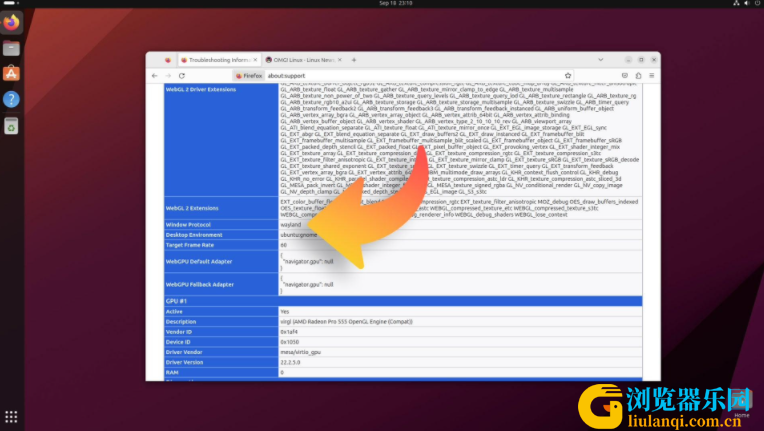Switch to Troubleshooting Information tab

pos(219,60)
